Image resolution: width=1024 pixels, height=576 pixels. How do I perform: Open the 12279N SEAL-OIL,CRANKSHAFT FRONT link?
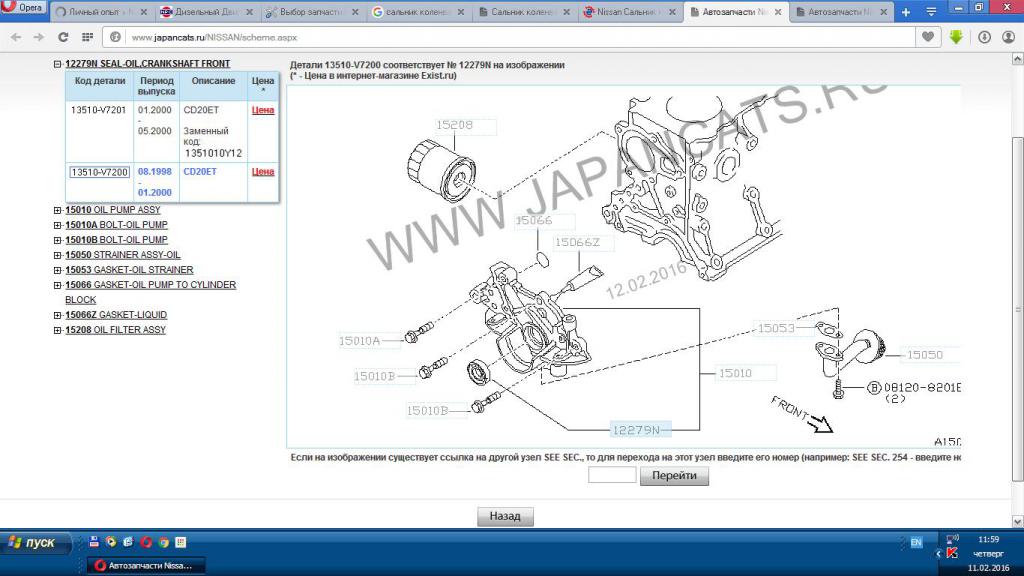click(x=148, y=63)
